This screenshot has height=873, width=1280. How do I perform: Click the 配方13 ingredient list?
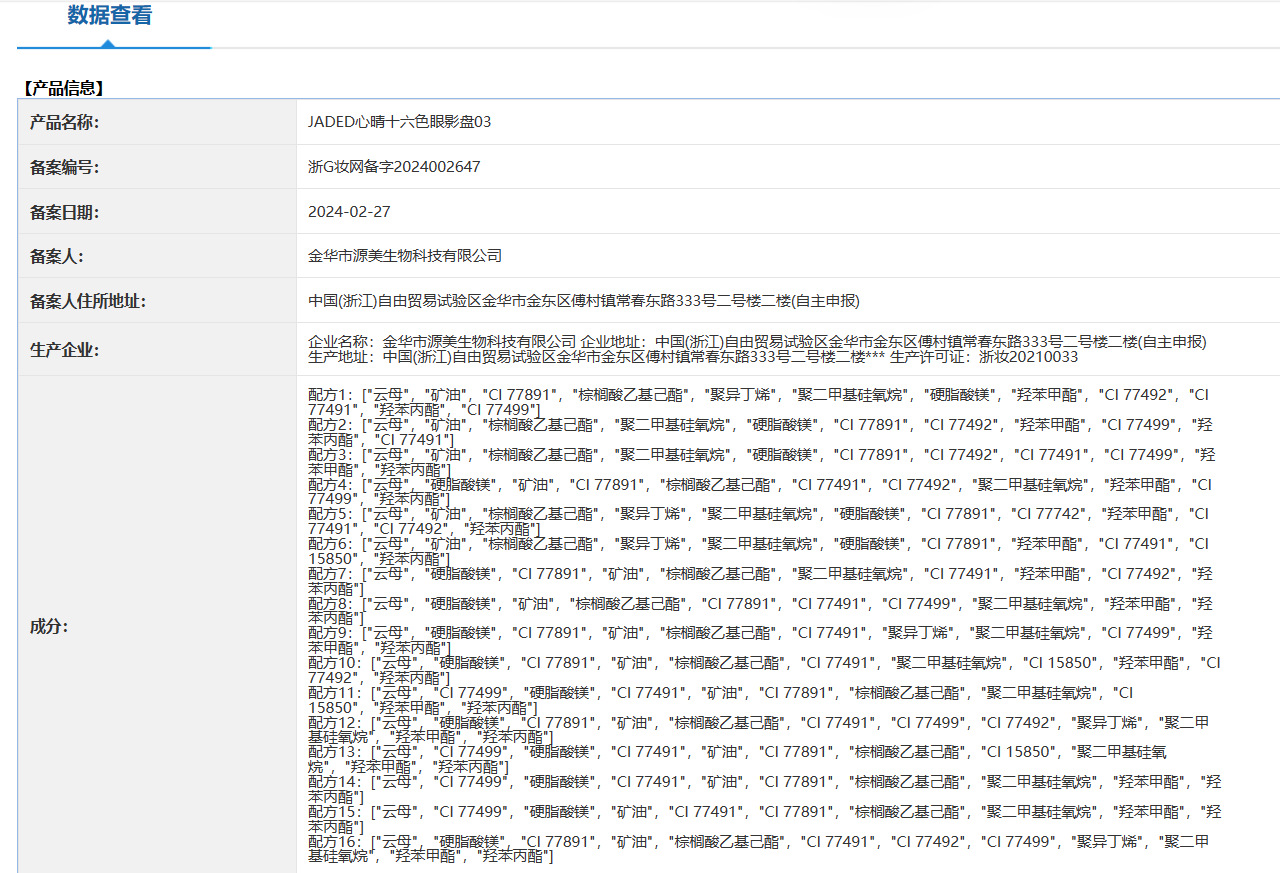(x=738, y=759)
